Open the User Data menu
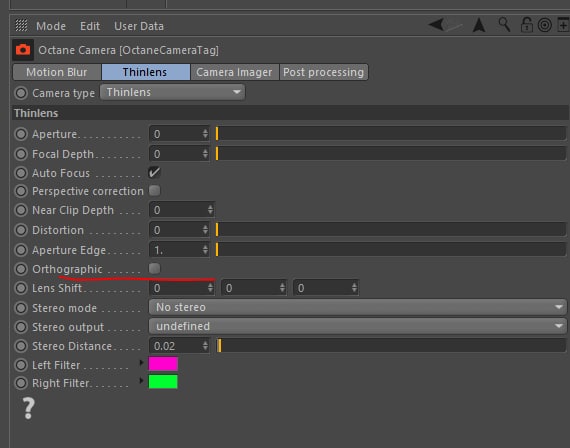The image size is (570, 448). (x=139, y=26)
